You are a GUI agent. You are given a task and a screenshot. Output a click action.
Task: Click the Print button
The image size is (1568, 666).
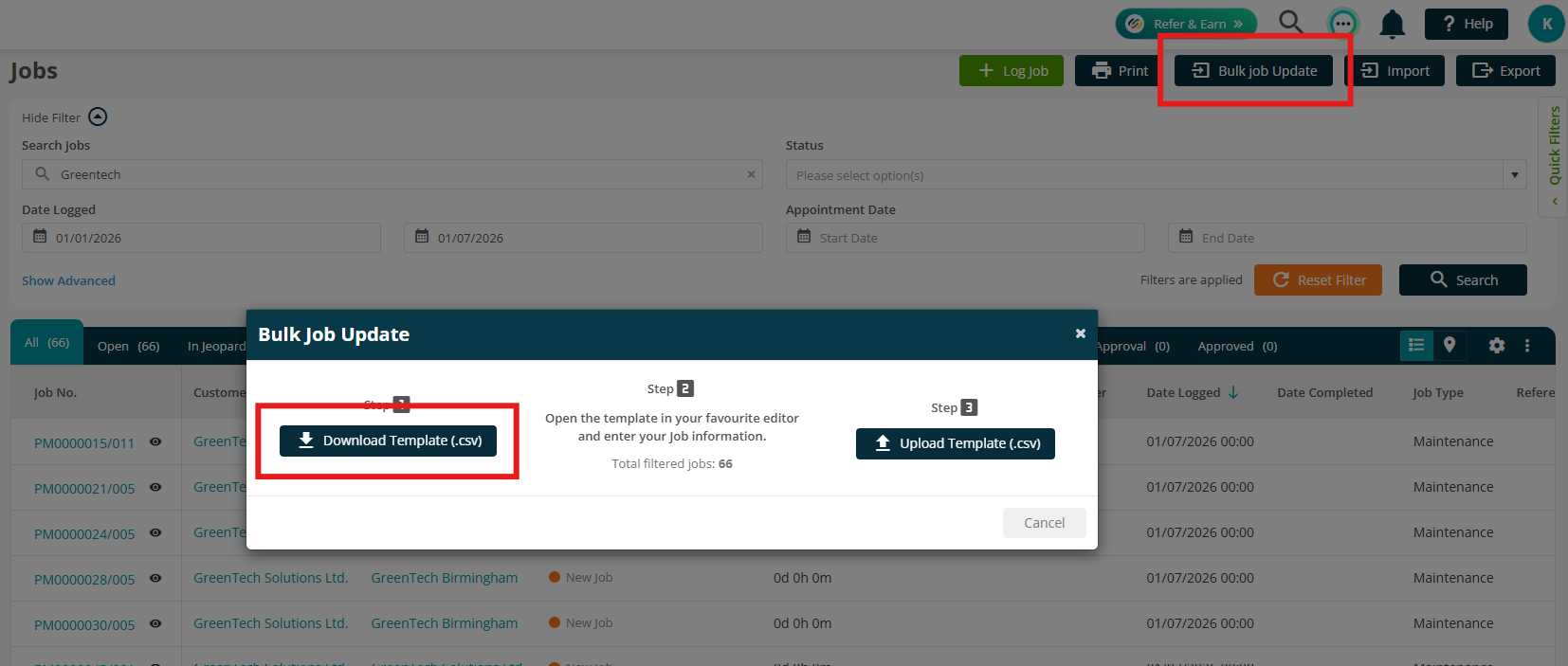click(x=1120, y=71)
